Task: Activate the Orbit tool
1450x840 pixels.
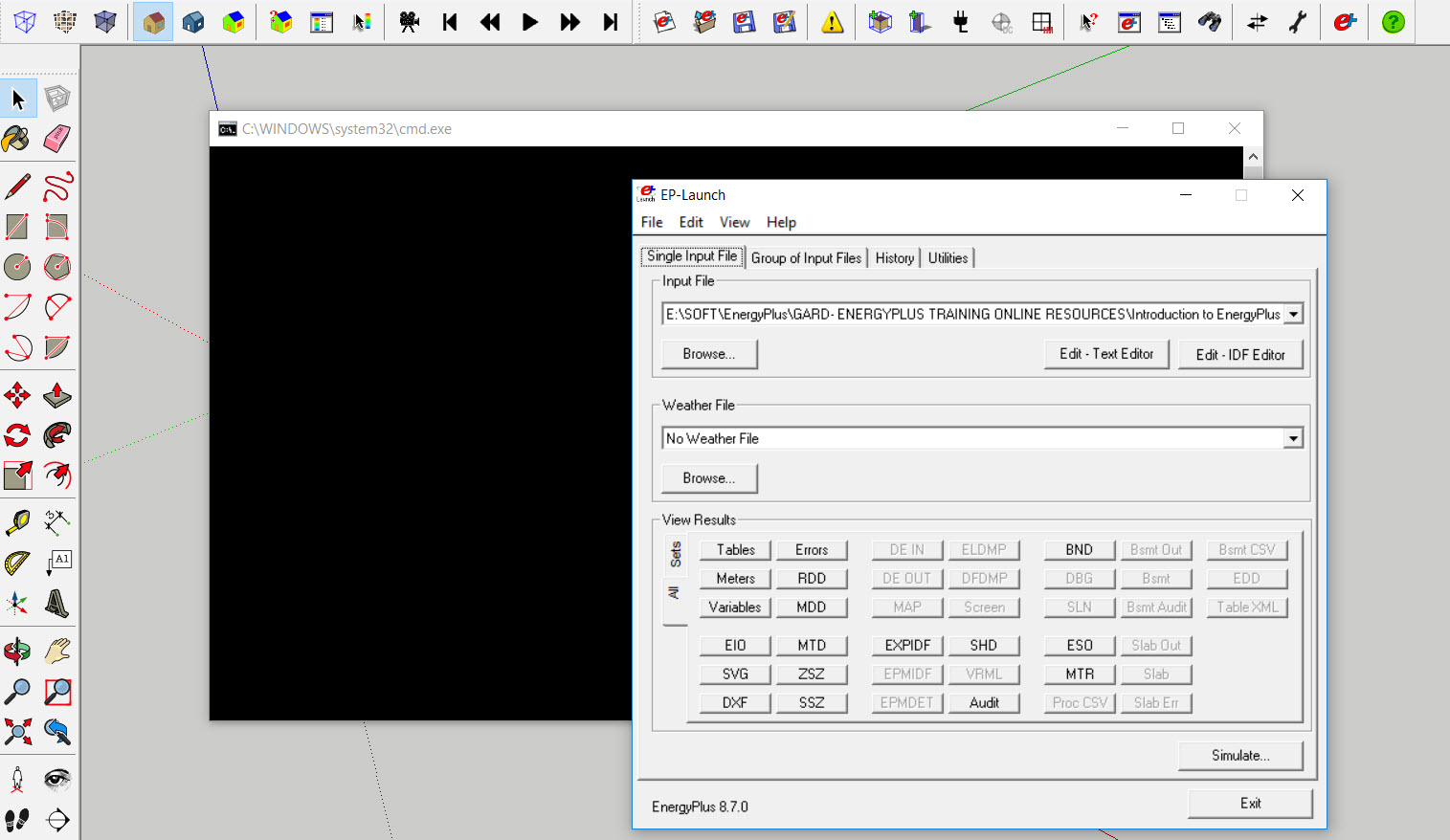Action: [x=17, y=652]
